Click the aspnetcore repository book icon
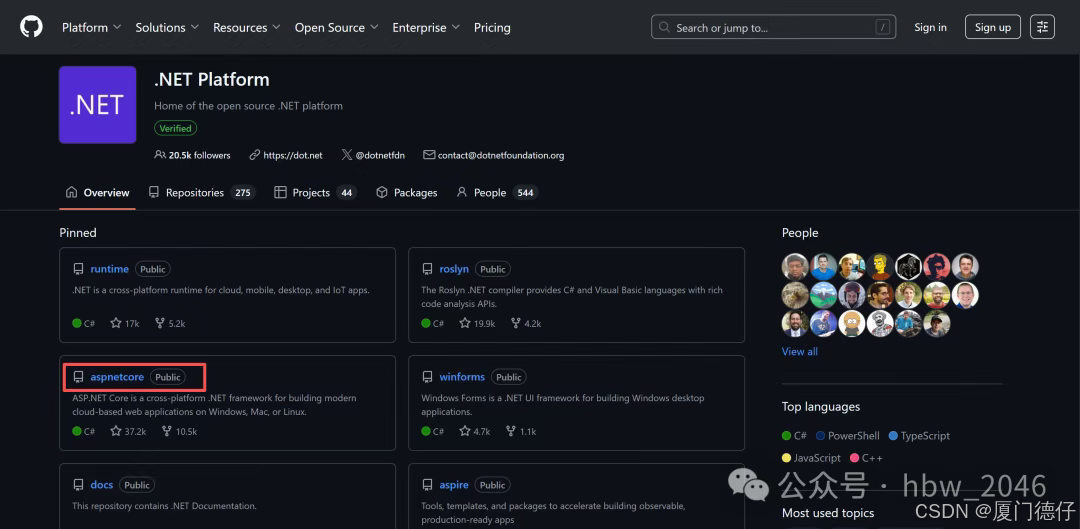 point(79,377)
